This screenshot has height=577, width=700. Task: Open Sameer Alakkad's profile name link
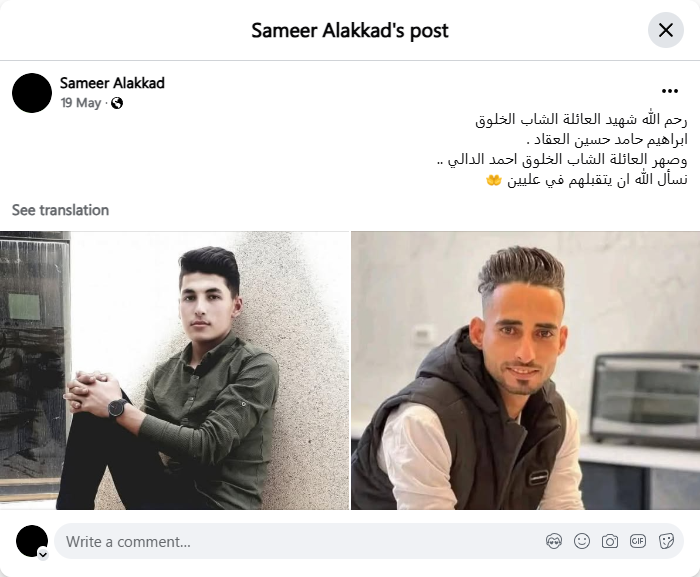point(112,83)
